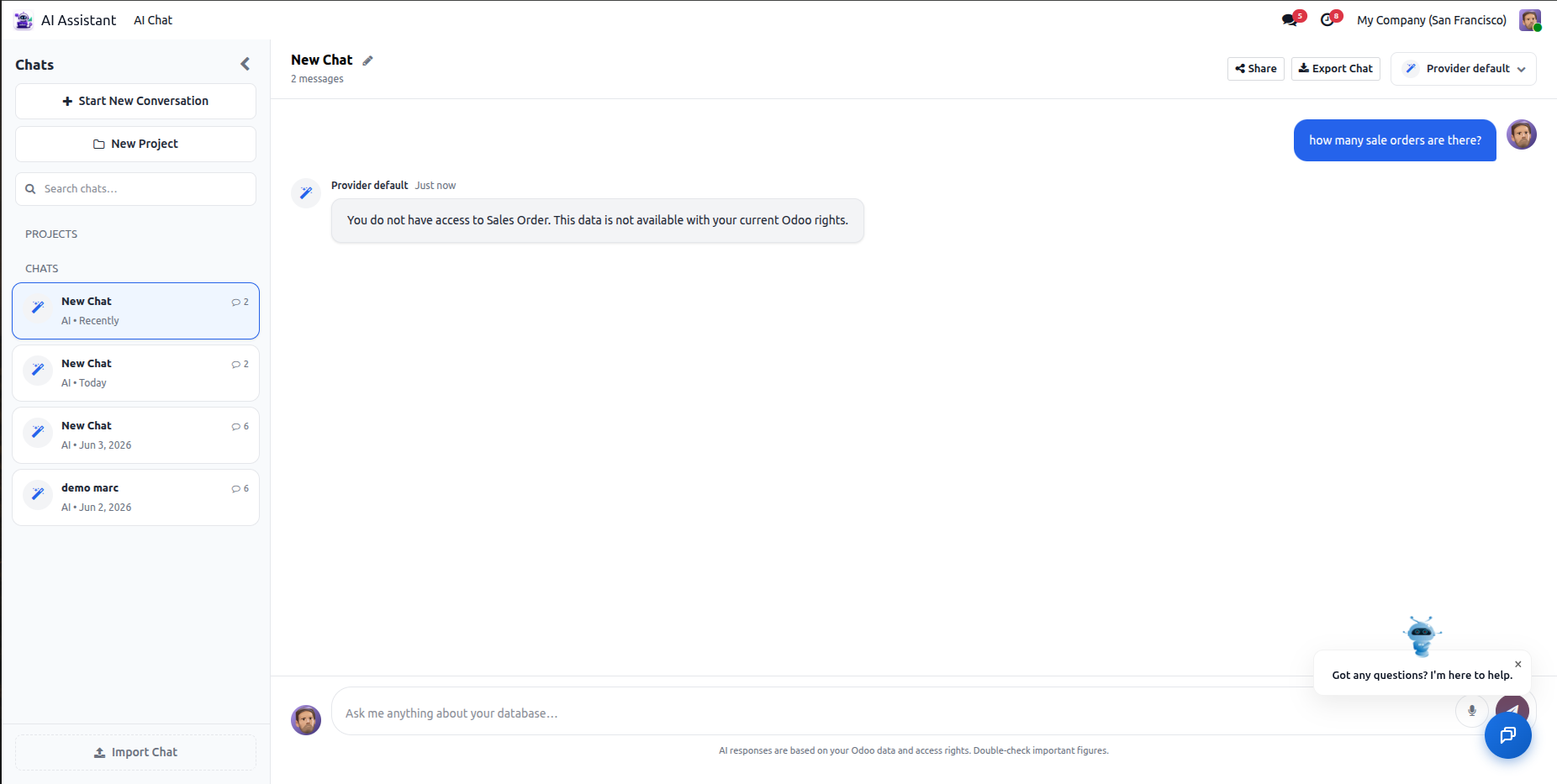
Task: Export Chat via the download button
Action: tap(1335, 69)
